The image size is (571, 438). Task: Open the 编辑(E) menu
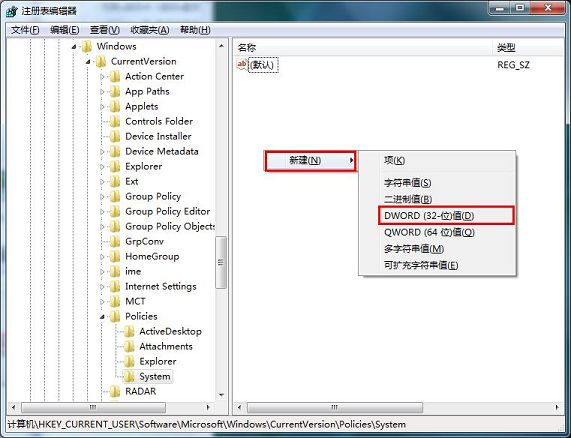coord(64,30)
